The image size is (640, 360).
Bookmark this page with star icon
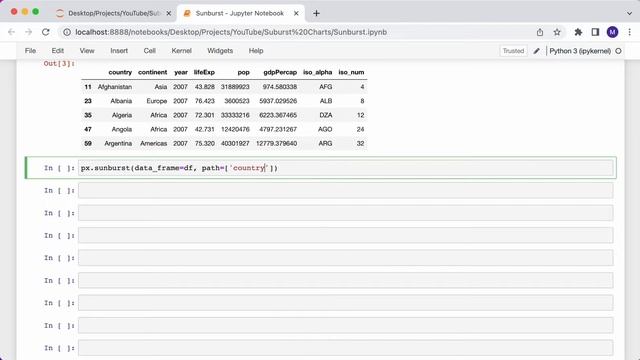[x=557, y=32]
